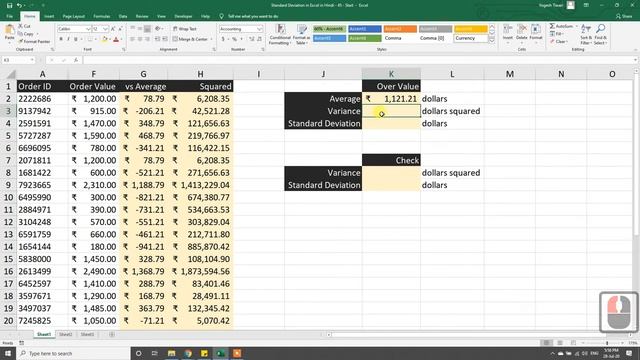The image size is (640, 360).
Task: Toggle Align Left for the cell
Action: pyautogui.click(x=132, y=39)
